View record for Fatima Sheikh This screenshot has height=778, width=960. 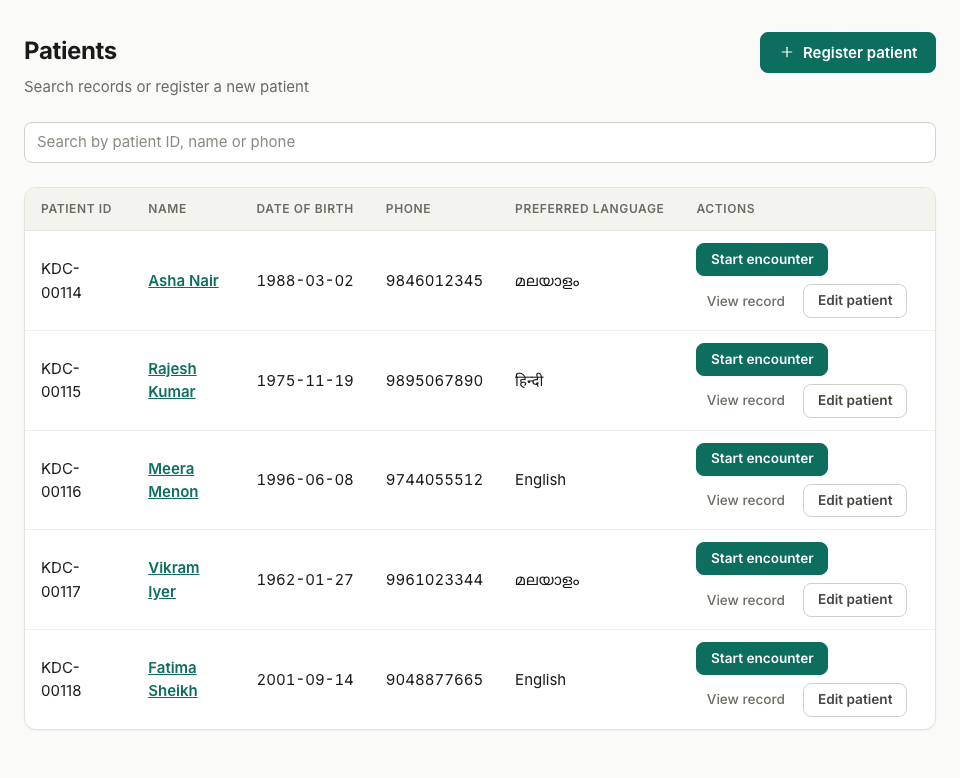(745, 700)
